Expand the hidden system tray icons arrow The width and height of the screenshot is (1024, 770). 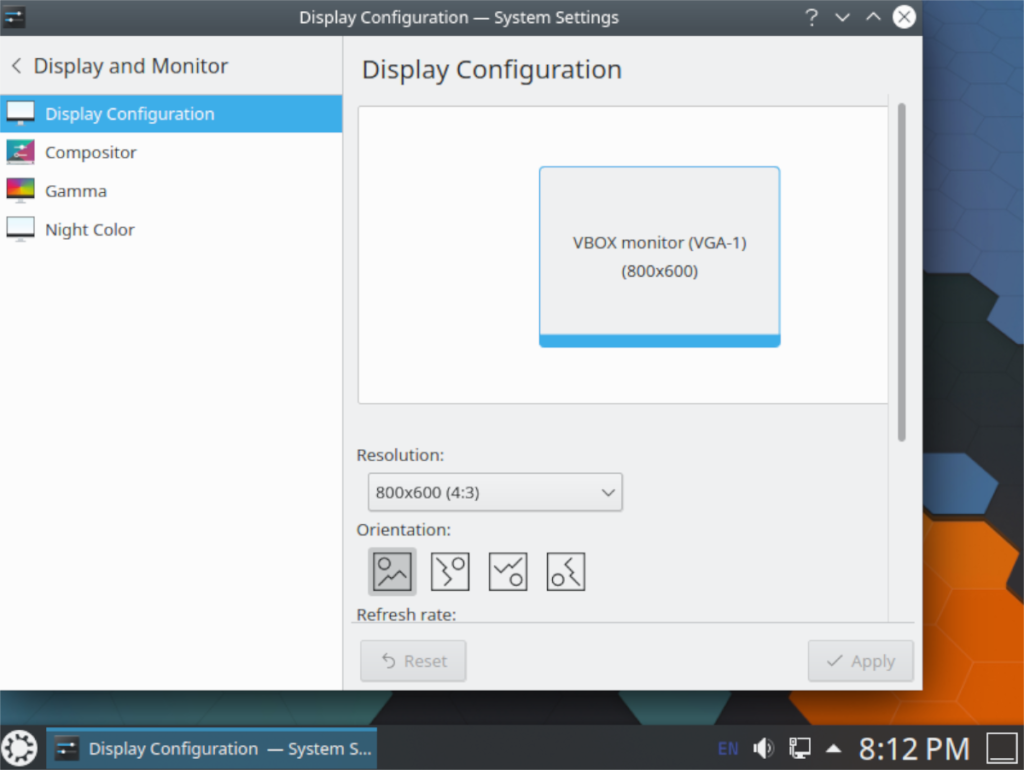click(x=833, y=748)
